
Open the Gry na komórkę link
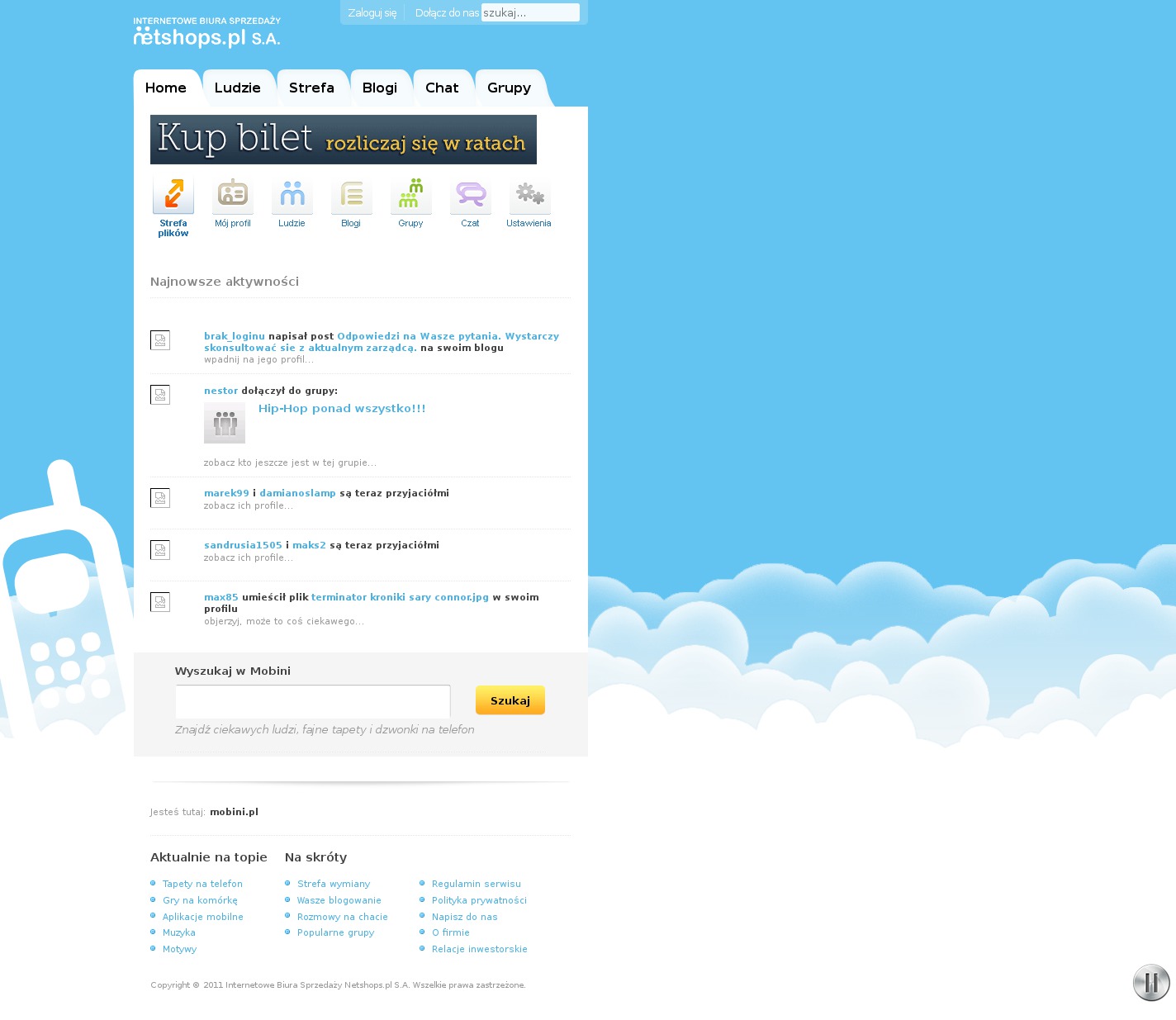(200, 900)
